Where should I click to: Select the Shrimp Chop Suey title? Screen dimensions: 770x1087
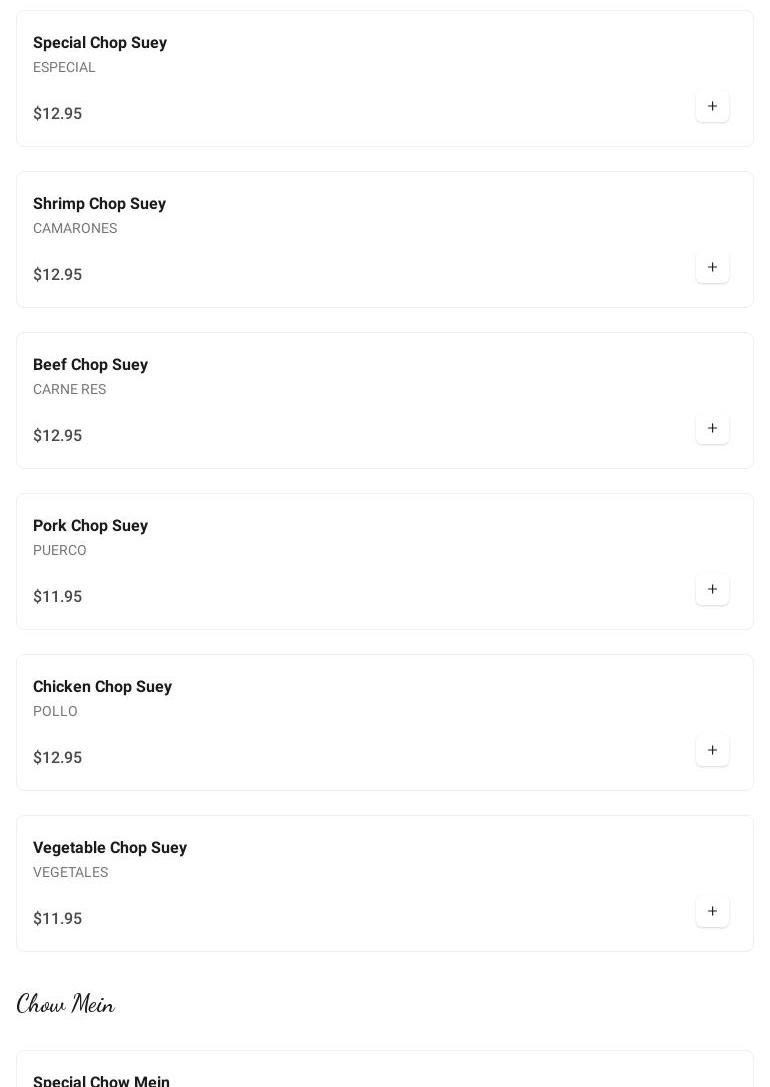point(99,204)
